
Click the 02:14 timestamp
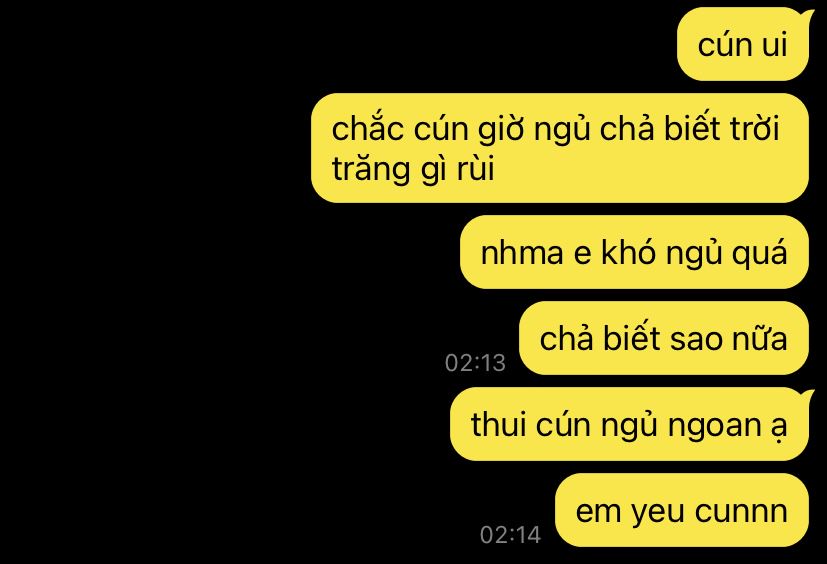click(510, 534)
